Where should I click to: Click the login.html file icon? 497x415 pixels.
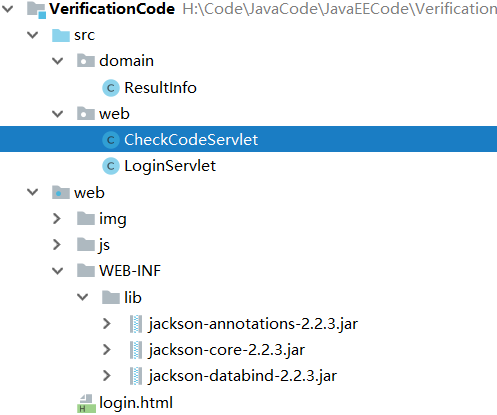(x=86, y=403)
